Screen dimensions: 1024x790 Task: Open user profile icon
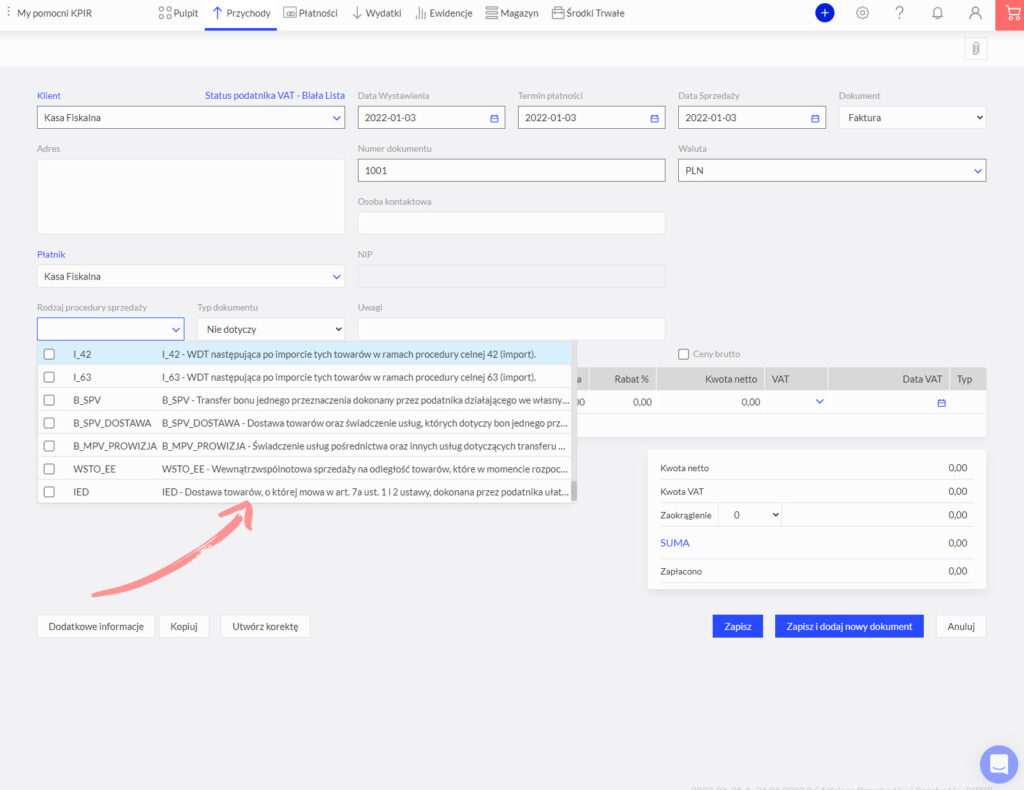[975, 12]
